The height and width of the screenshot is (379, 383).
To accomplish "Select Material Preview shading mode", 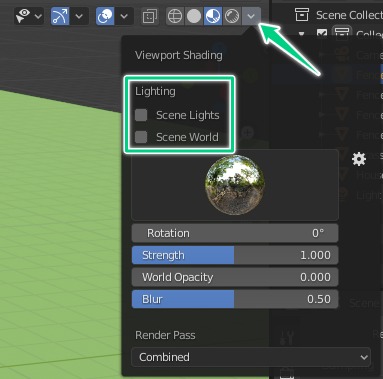I will pos(213,16).
